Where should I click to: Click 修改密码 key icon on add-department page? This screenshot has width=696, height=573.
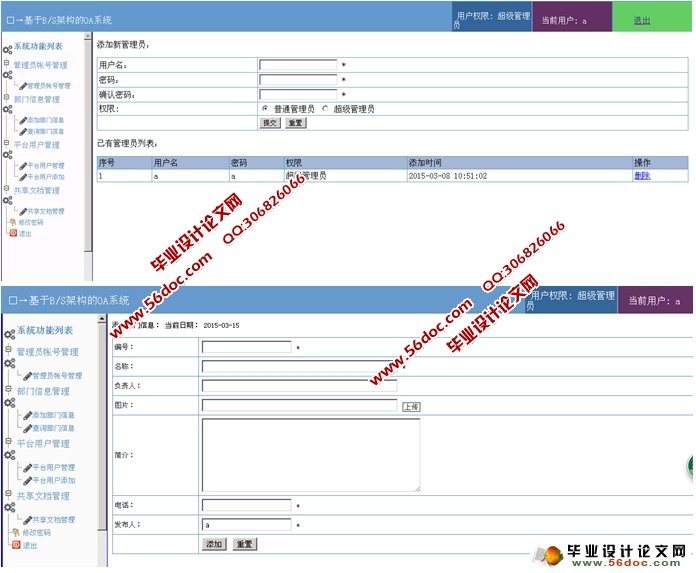(x=16, y=532)
